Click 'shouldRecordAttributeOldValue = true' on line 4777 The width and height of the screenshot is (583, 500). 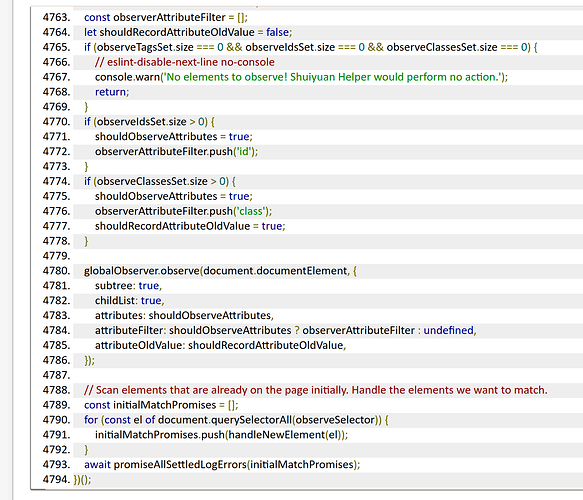click(189, 226)
